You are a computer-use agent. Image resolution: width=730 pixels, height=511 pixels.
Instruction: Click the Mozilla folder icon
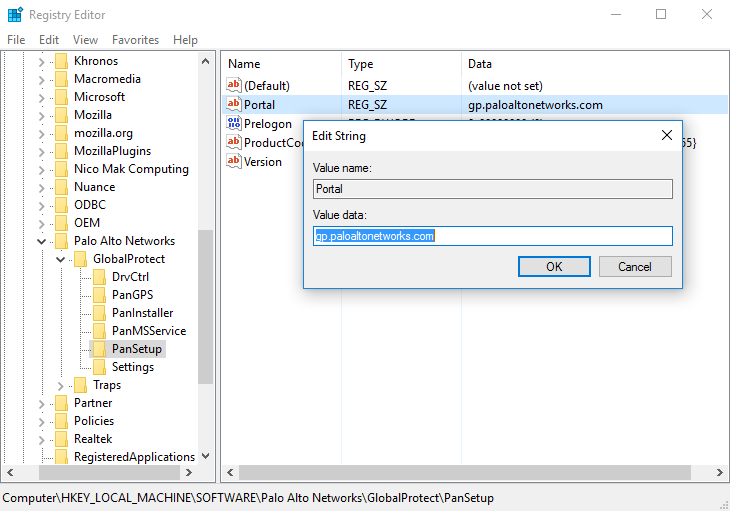tap(61, 115)
